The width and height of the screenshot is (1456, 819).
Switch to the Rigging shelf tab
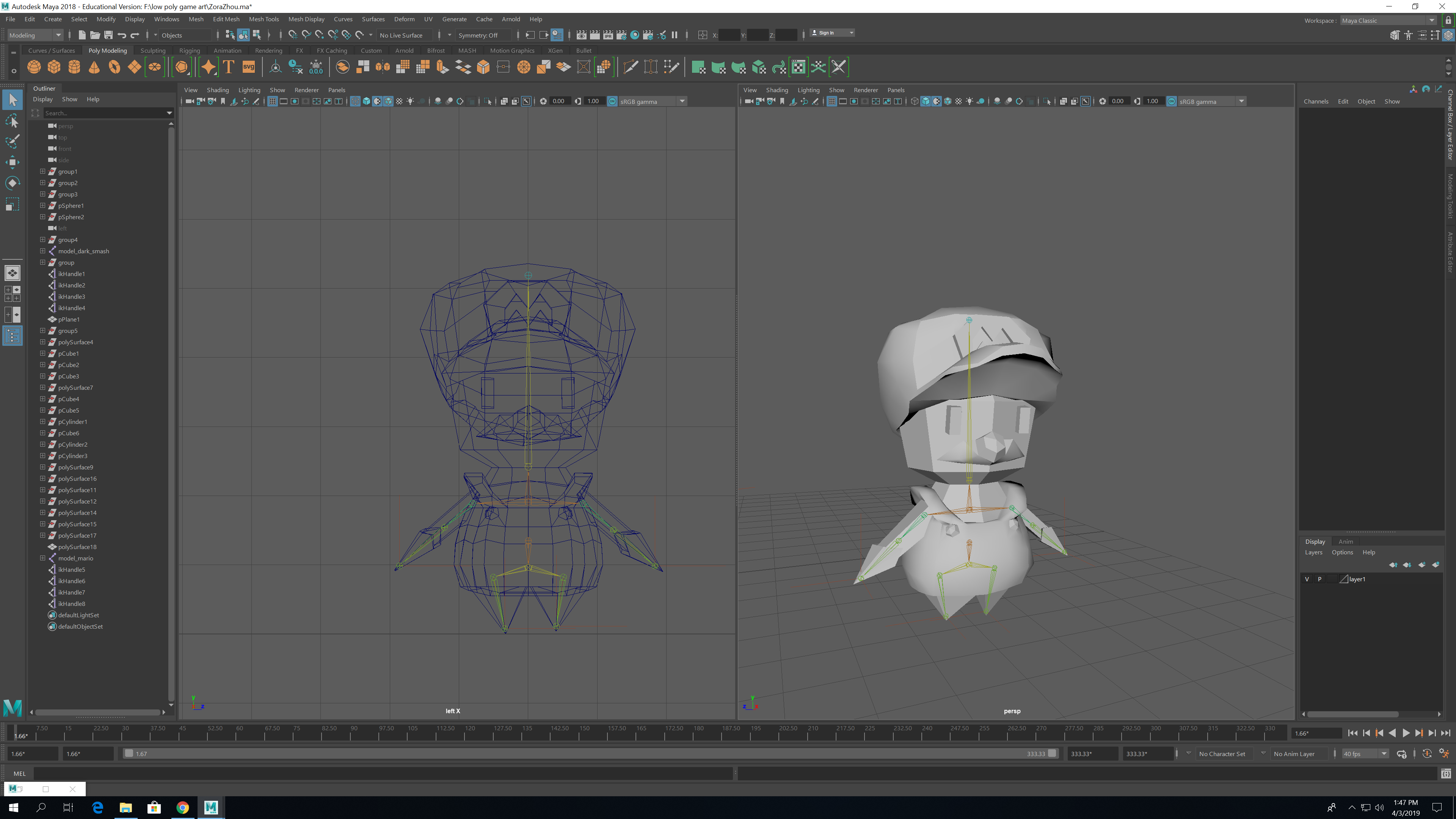coord(189,50)
